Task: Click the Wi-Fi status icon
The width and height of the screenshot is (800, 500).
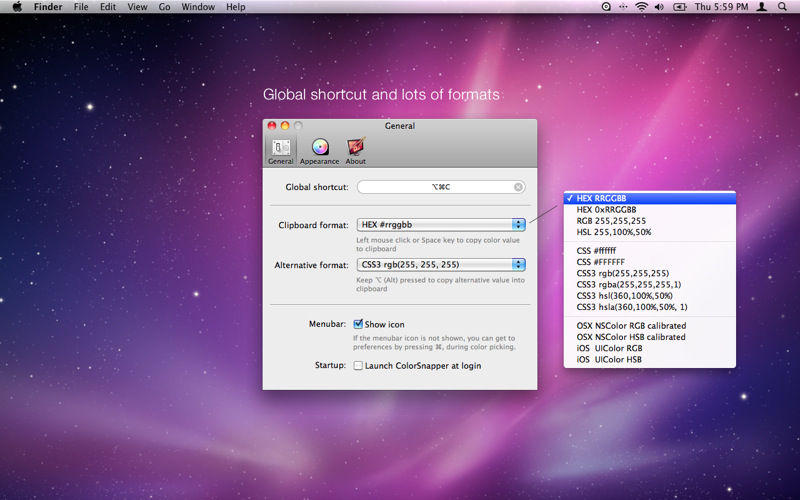Action: coord(641,7)
